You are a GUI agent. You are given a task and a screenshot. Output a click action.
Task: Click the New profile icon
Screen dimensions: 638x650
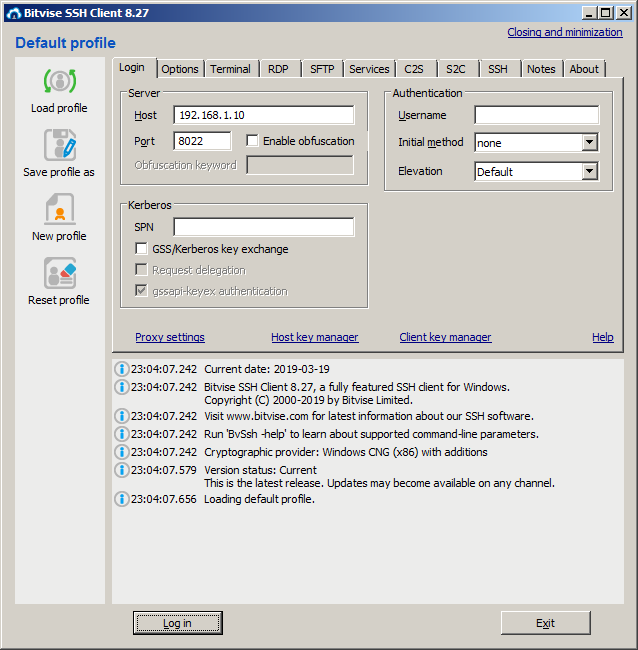[60, 209]
